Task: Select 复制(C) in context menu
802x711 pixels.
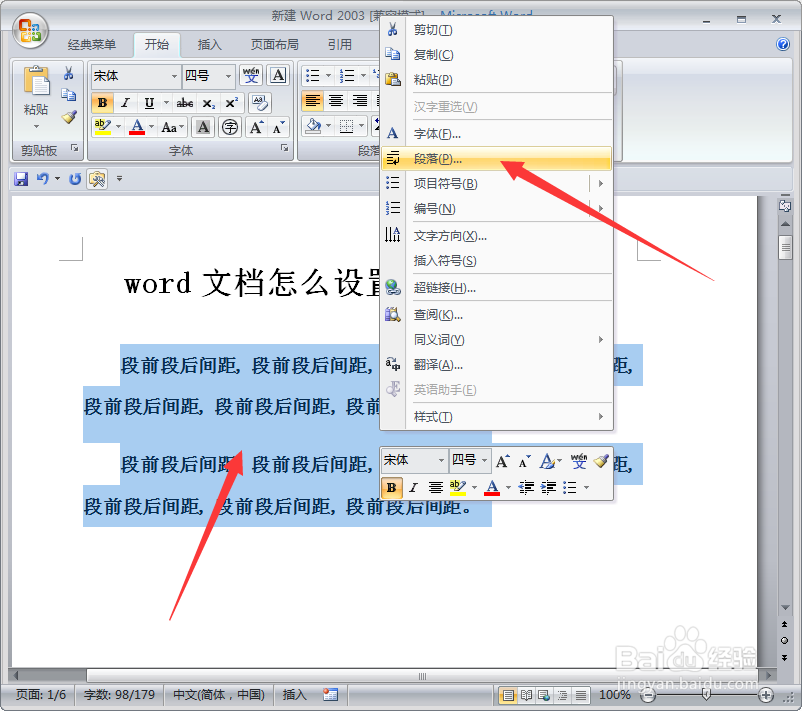Action: click(x=496, y=55)
